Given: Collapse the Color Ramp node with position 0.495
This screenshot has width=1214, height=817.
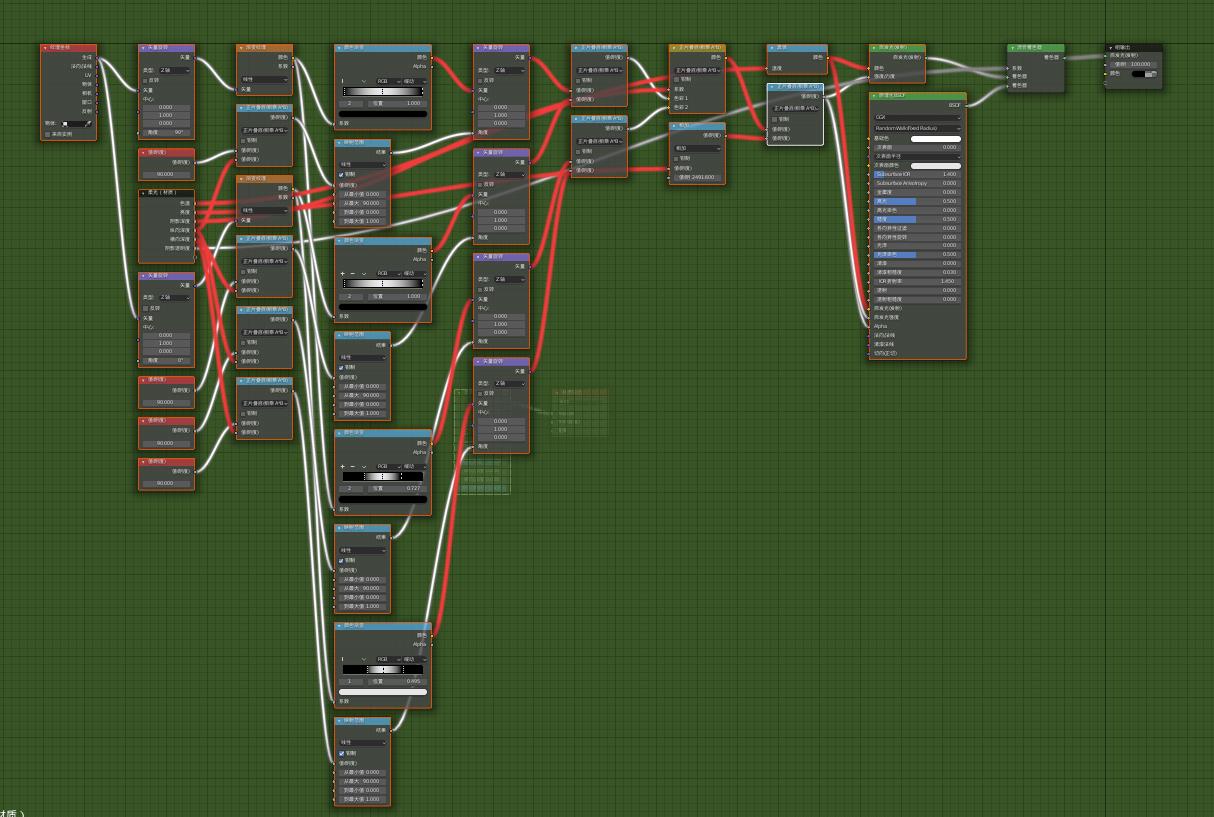Looking at the screenshot, I should (x=339, y=626).
